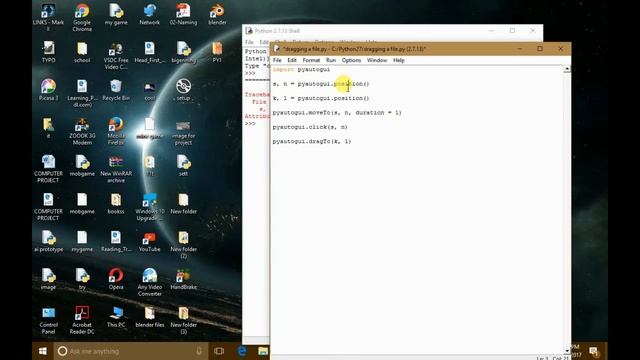Screen dimensions: 640x360
Task: Open This PC desktop icon
Action: pyautogui.click(x=116, y=317)
